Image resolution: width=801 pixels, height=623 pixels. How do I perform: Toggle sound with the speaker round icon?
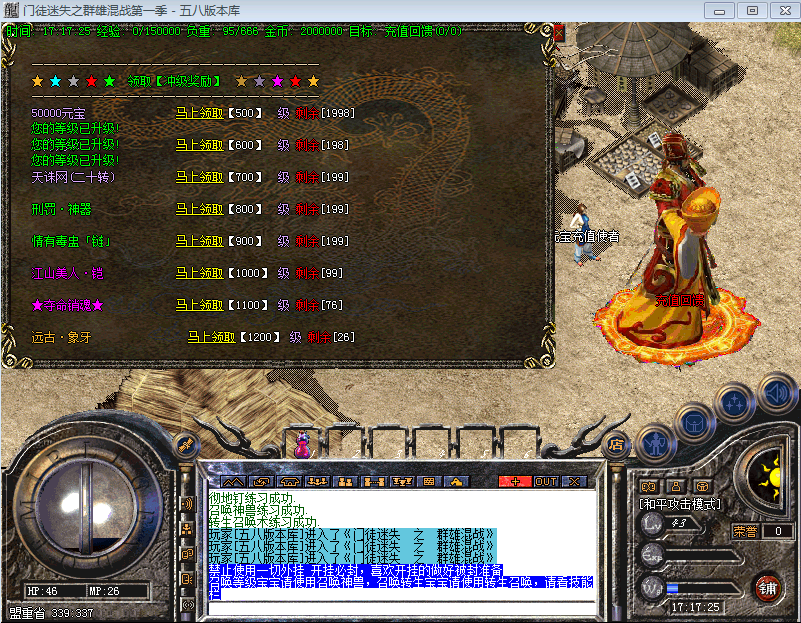coord(777,394)
